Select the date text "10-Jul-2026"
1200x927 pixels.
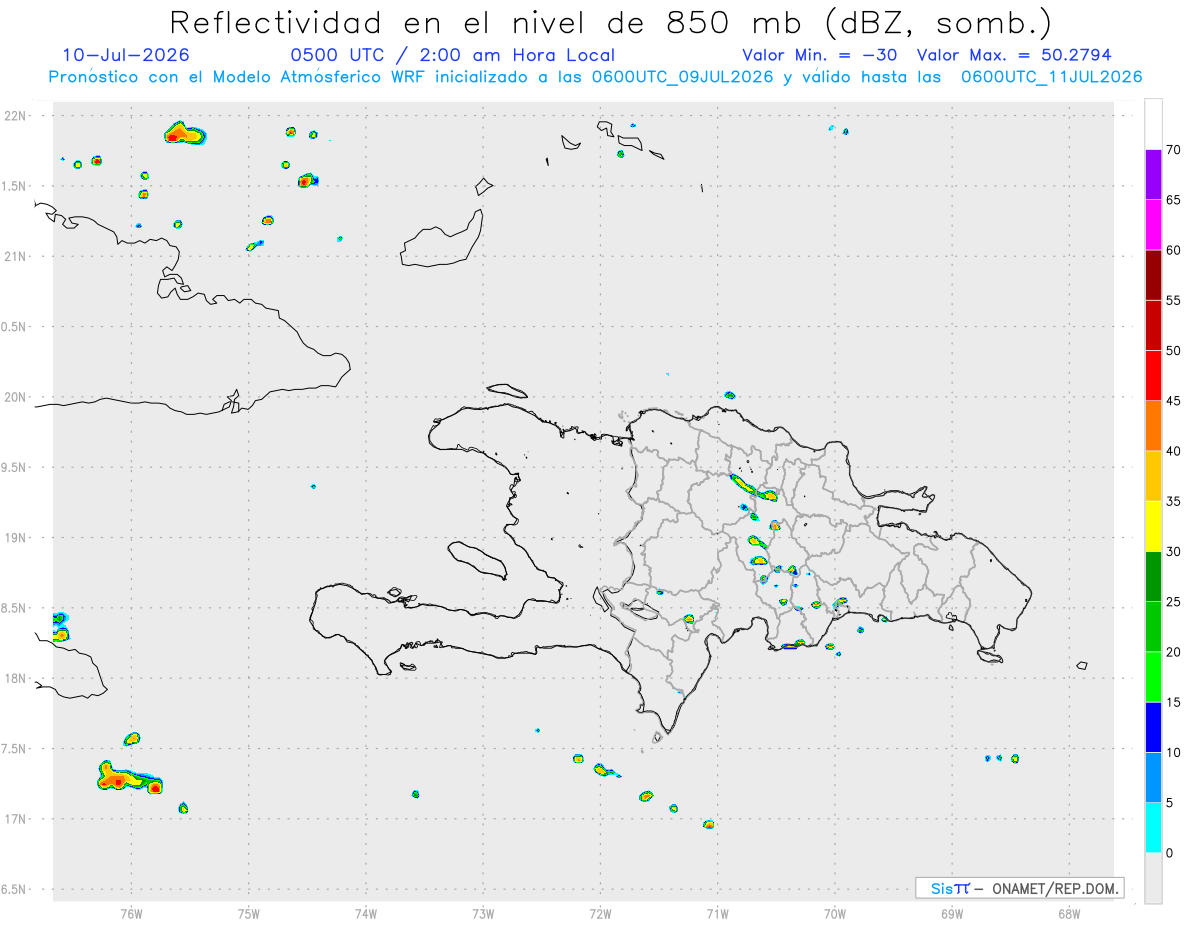(126, 55)
